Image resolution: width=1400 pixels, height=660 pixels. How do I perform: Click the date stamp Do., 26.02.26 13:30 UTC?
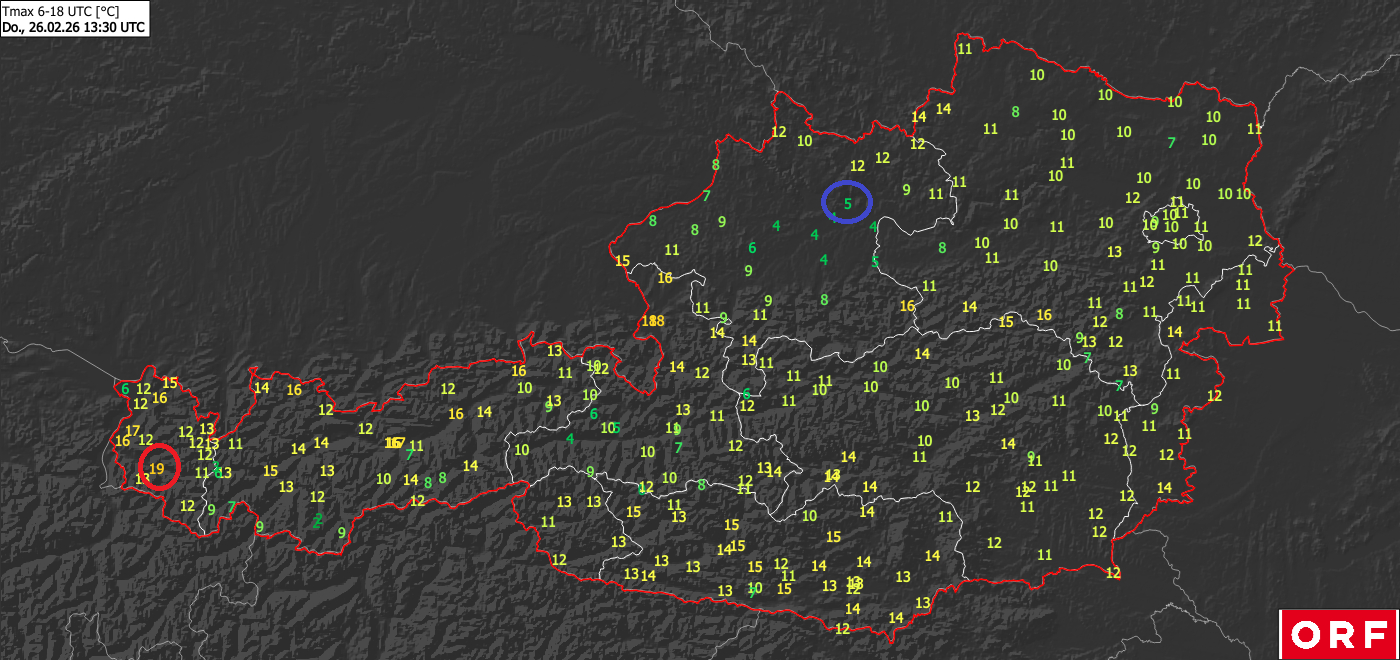[73, 27]
